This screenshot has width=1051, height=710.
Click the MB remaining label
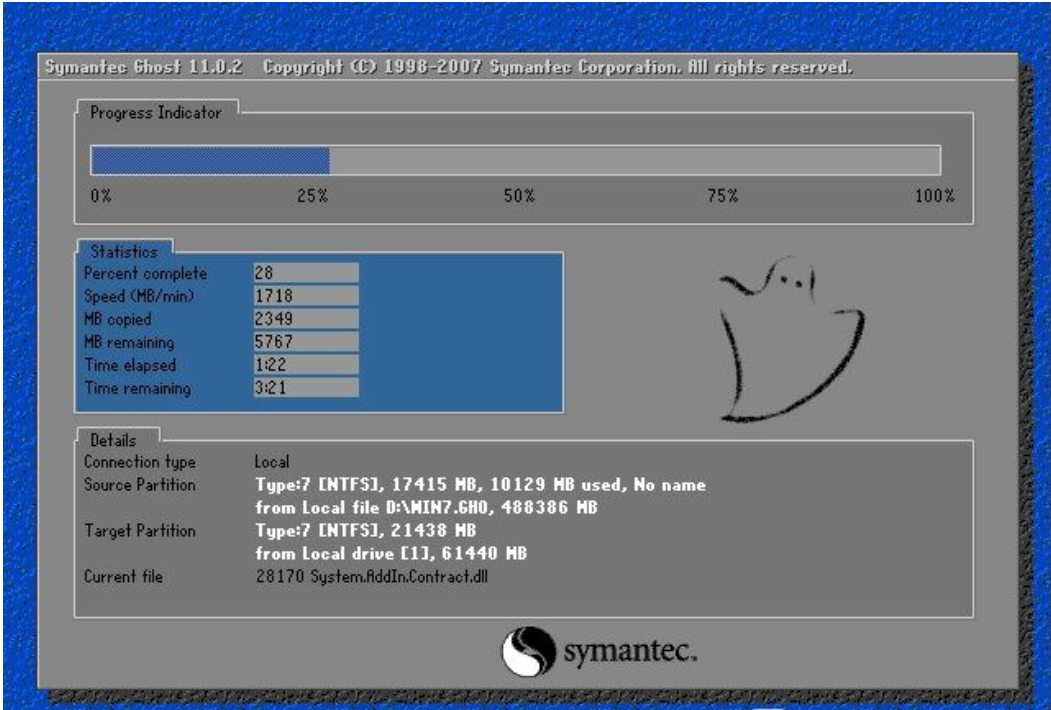[129, 342]
